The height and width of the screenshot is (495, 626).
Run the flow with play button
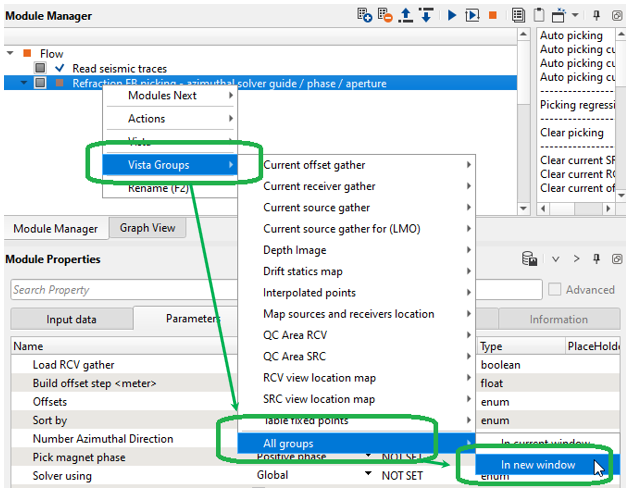tap(452, 15)
